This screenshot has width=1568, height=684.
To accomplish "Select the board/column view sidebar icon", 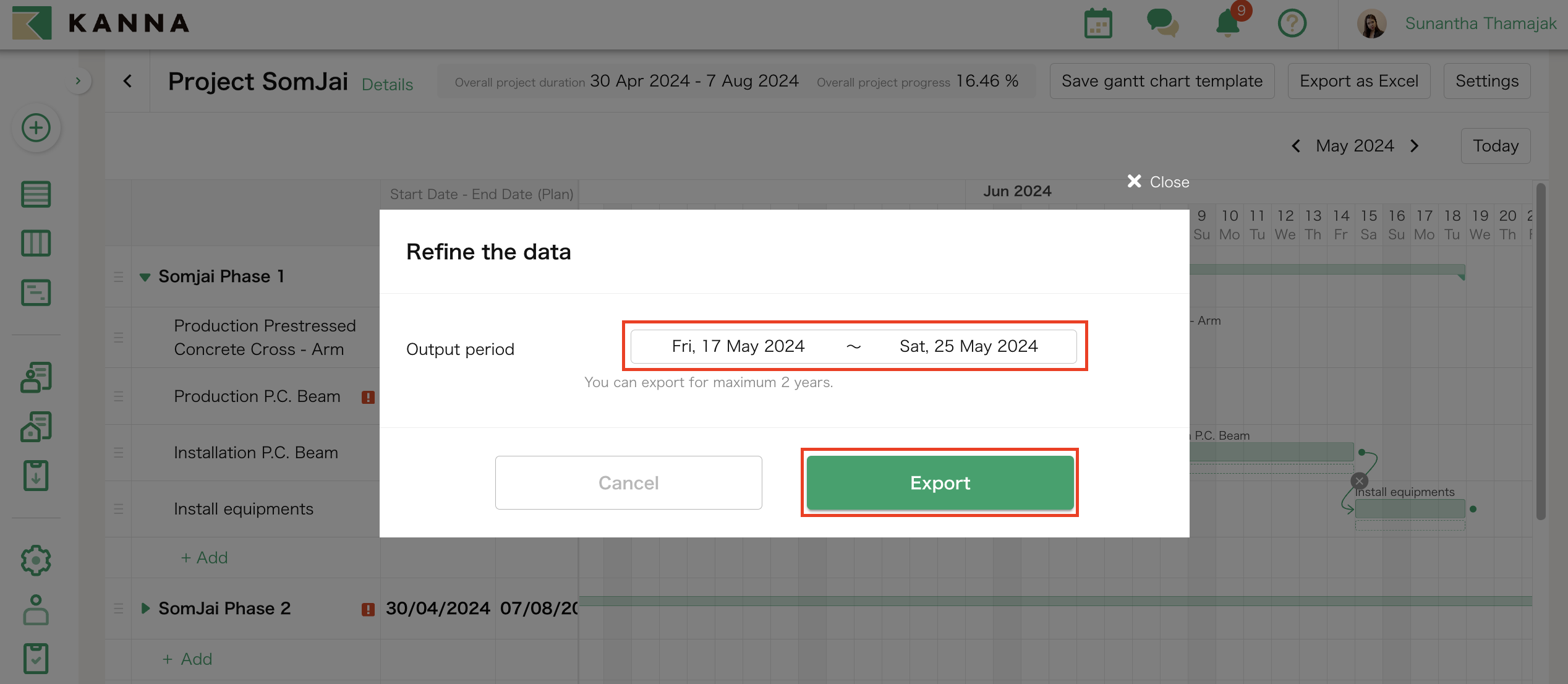I will tap(35, 243).
